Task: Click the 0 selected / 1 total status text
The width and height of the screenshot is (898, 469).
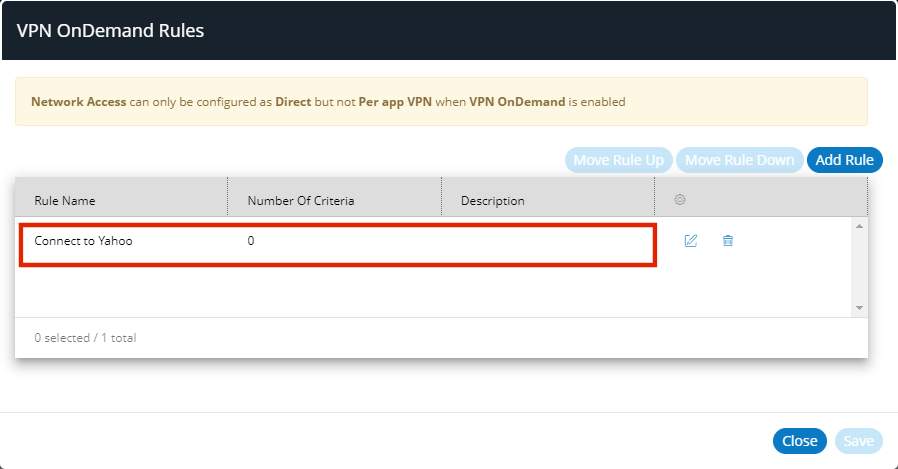Action: (x=85, y=338)
